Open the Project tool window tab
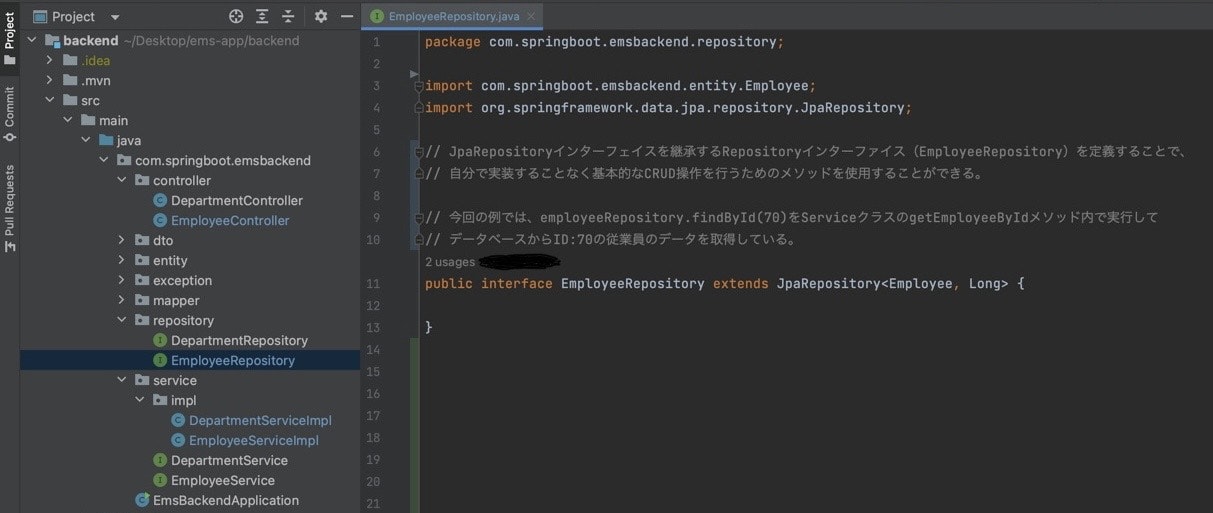The image size is (1213, 513). (9, 39)
